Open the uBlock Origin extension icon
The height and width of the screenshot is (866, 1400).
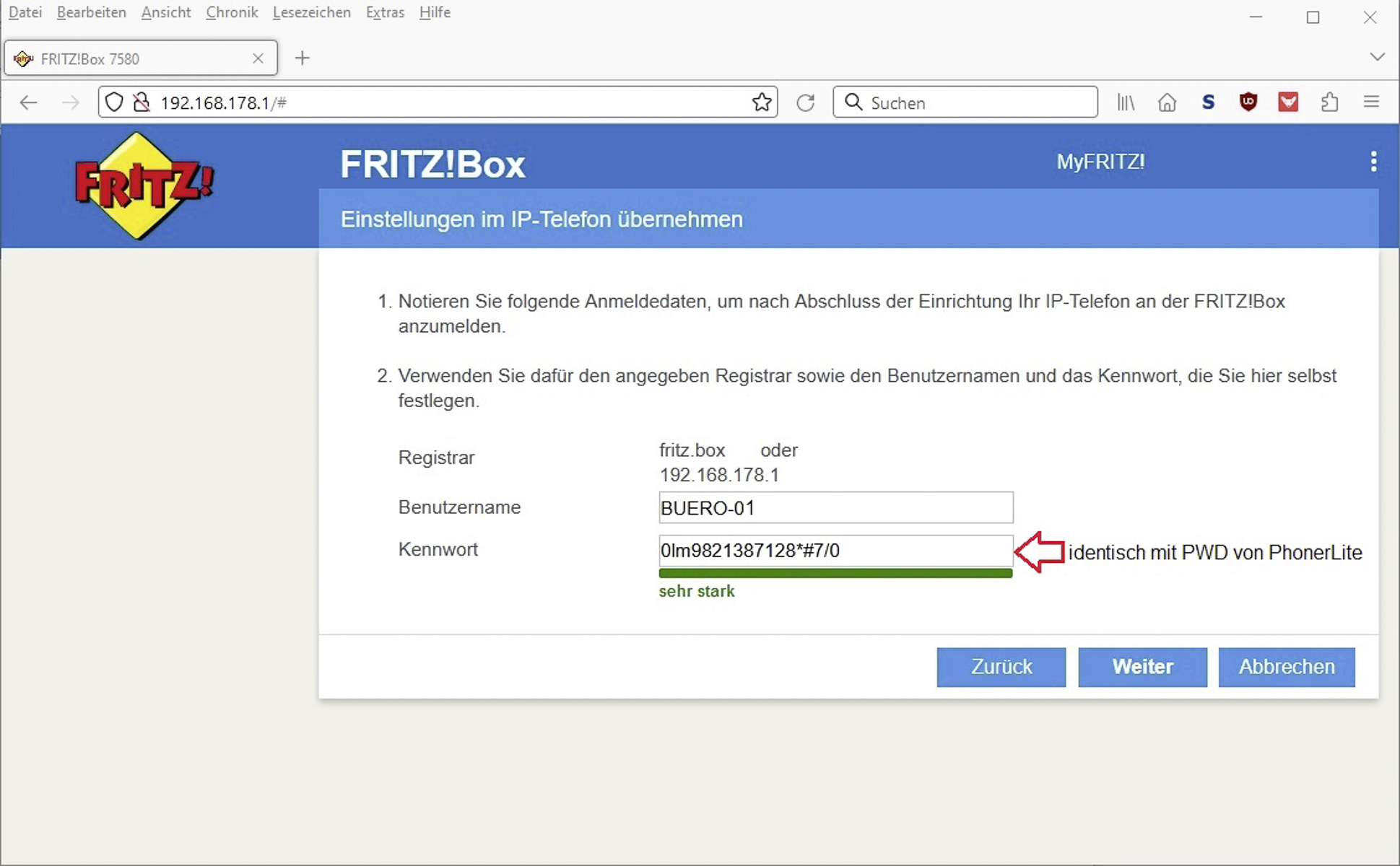pos(1248,102)
